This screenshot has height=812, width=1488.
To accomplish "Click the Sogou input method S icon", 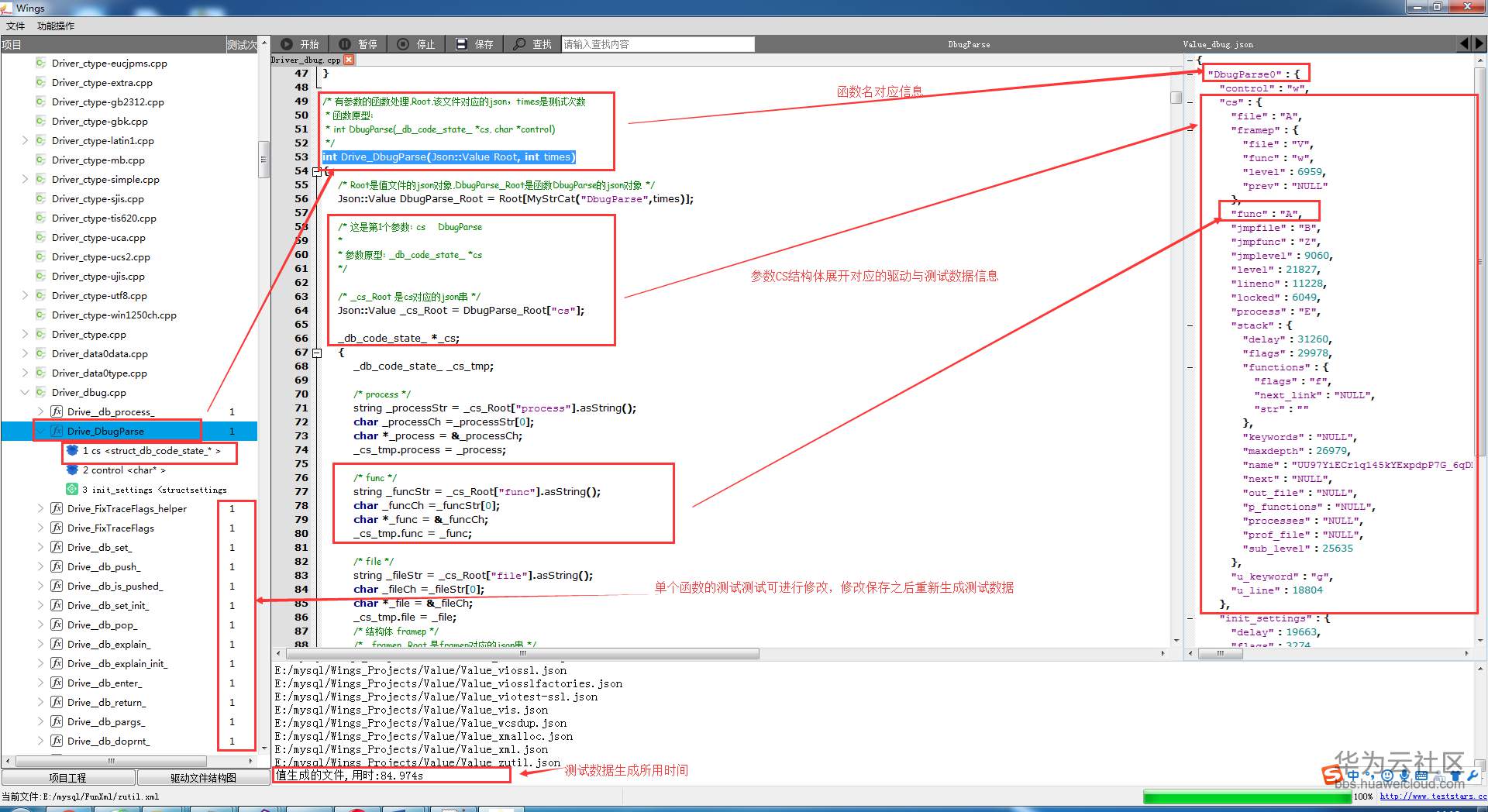I will 1332,775.
